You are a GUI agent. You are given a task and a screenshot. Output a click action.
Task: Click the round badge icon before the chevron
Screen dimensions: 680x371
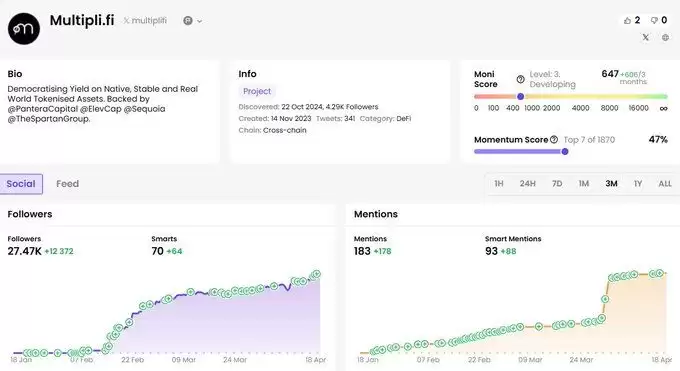[x=188, y=20]
